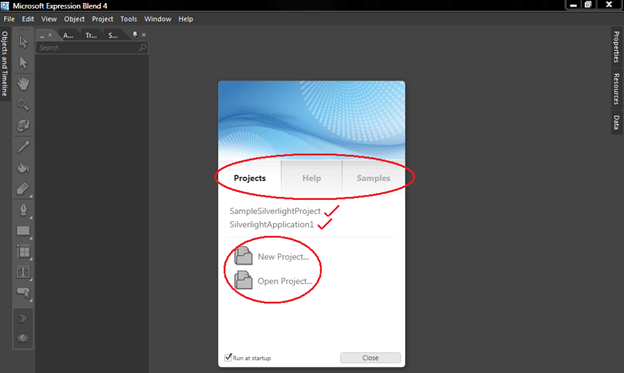
Task: Choose the Grid layout panel tool
Action: coord(23,252)
